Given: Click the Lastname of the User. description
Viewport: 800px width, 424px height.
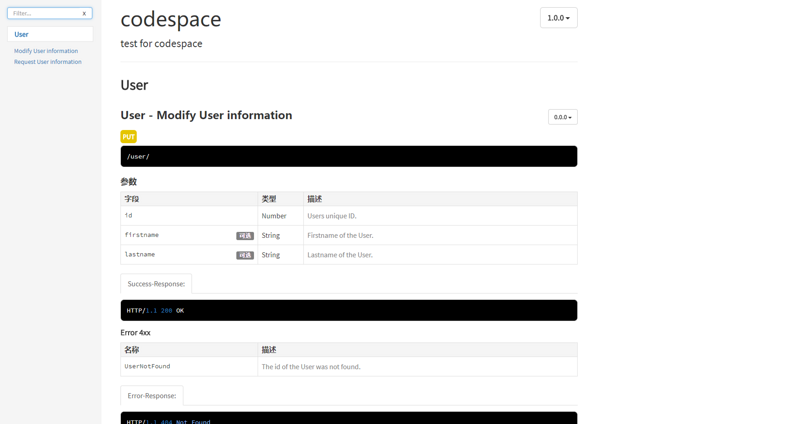Looking at the screenshot, I should (x=340, y=255).
